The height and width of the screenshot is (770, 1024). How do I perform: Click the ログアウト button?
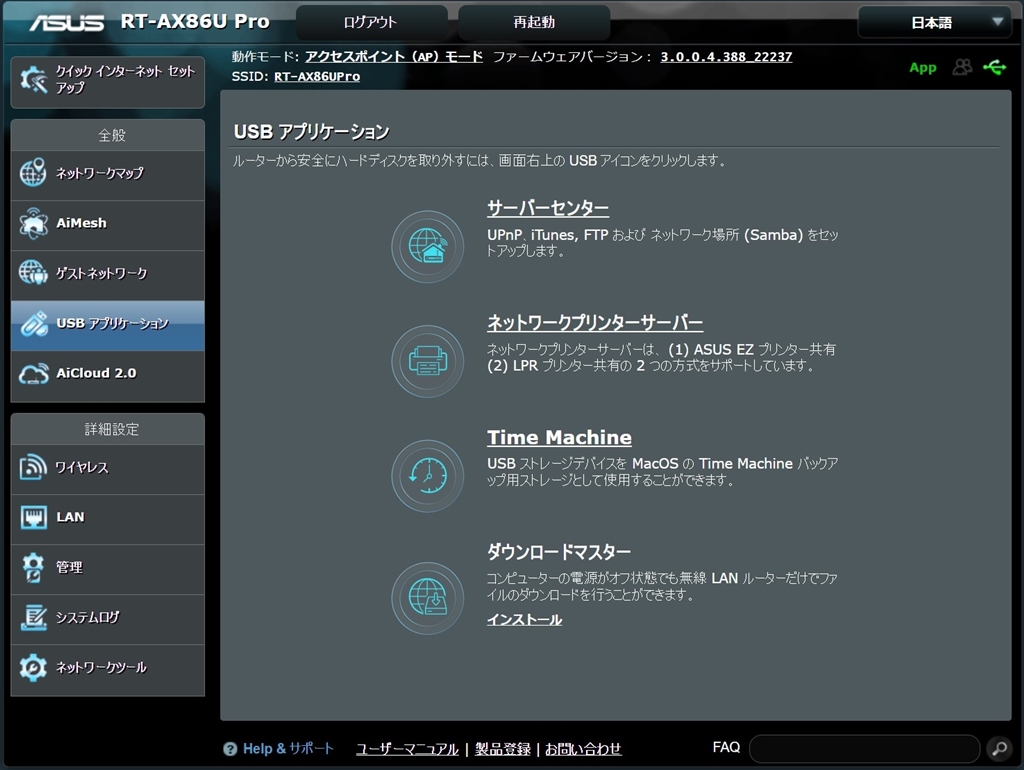click(371, 22)
